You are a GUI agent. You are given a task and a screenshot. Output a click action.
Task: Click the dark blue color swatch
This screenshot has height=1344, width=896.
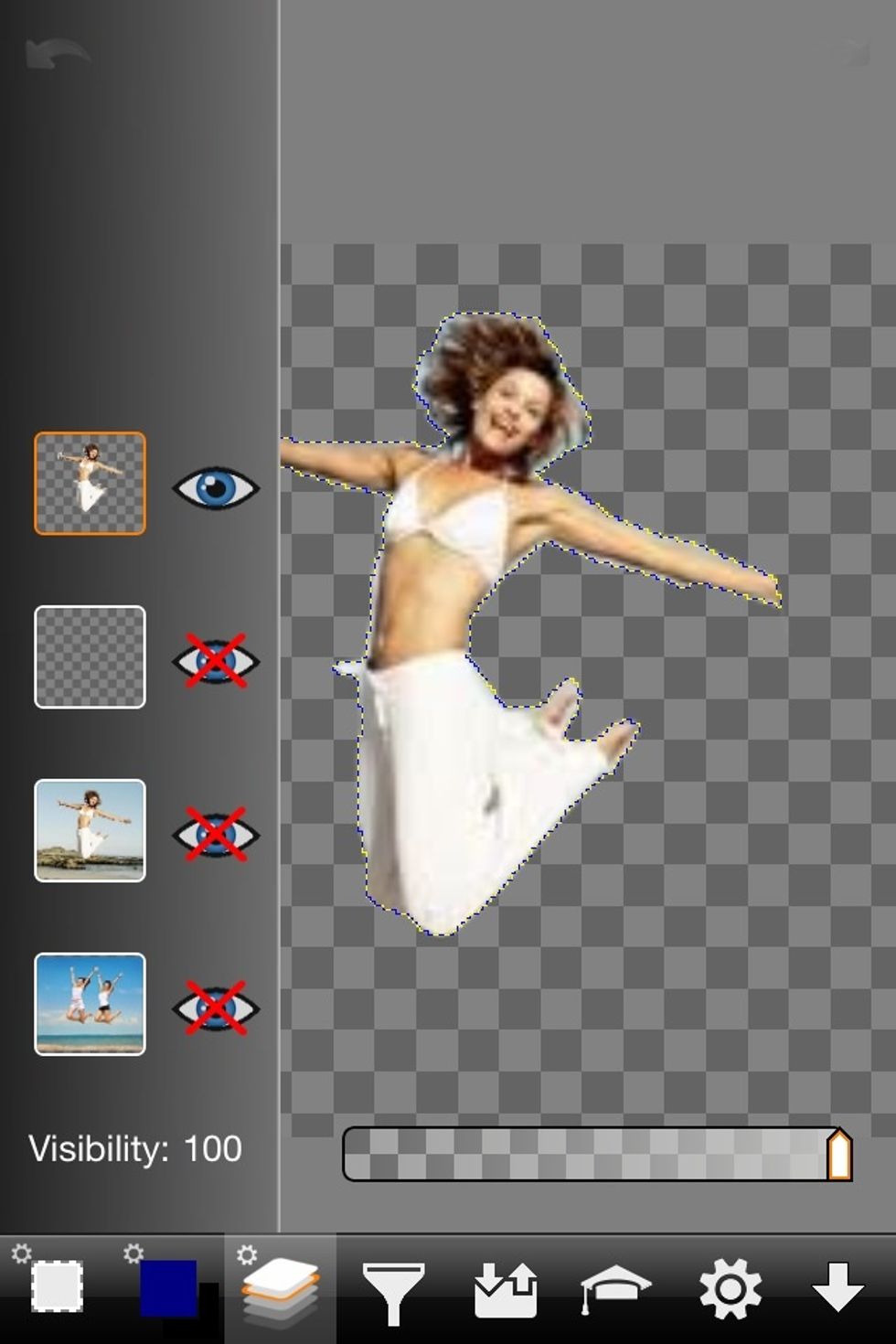[x=168, y=1287]
